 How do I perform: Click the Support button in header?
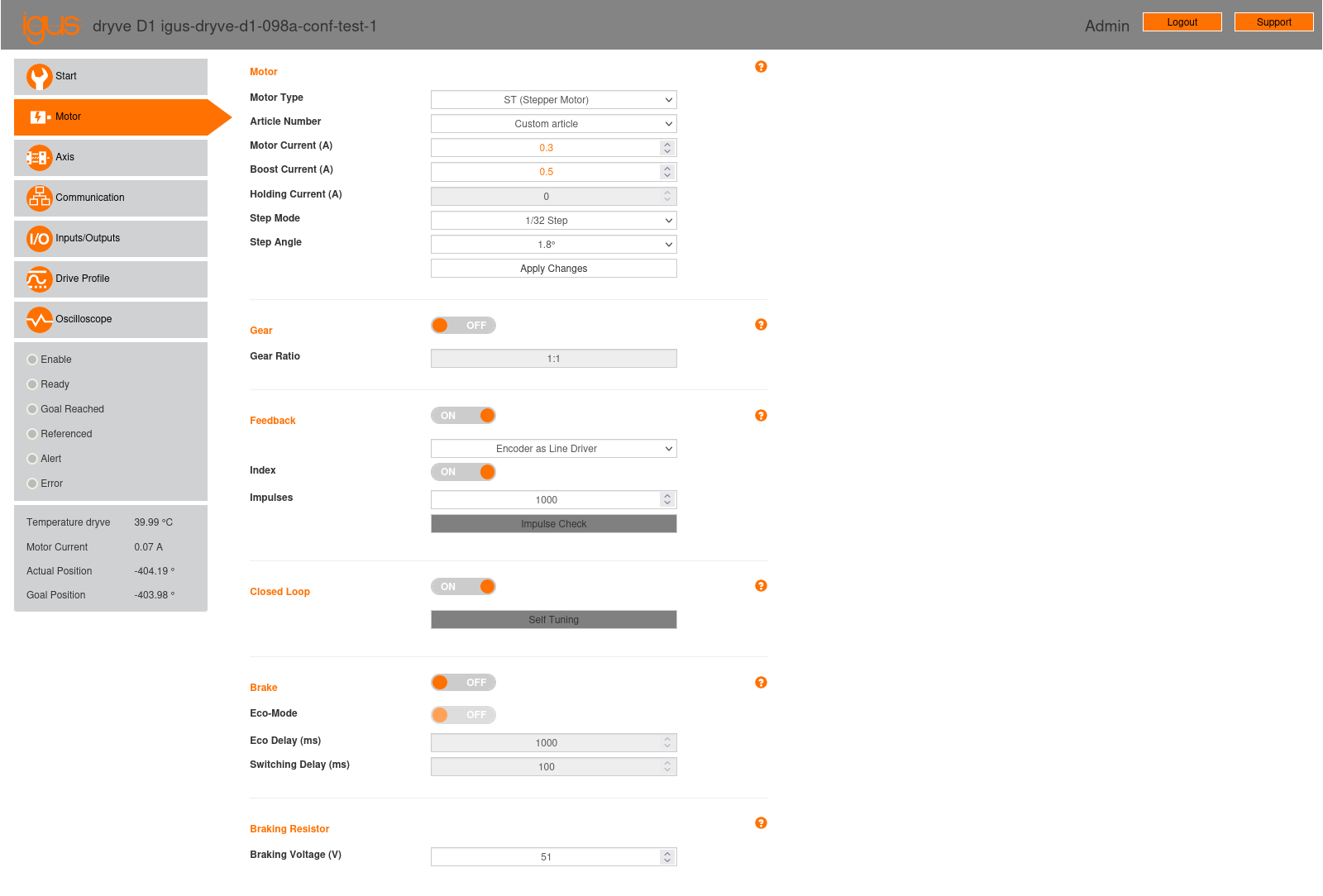pyautogui.click(x=1273, y=22)
